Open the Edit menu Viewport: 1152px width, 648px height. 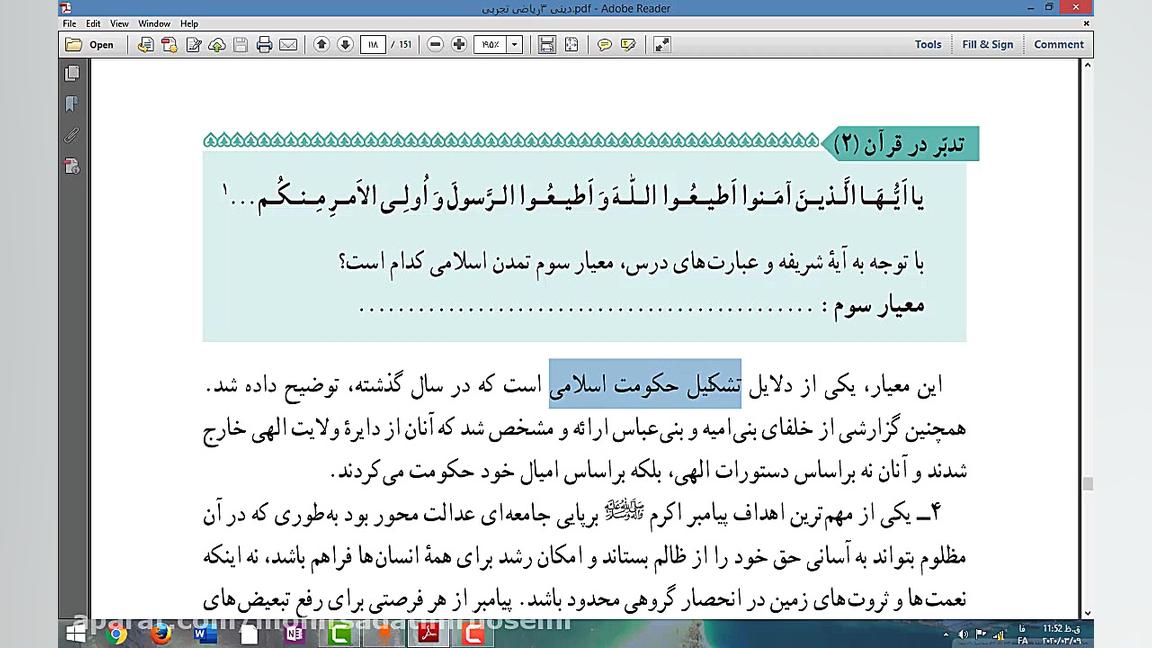pyautogui.click(x=93, y=24)
